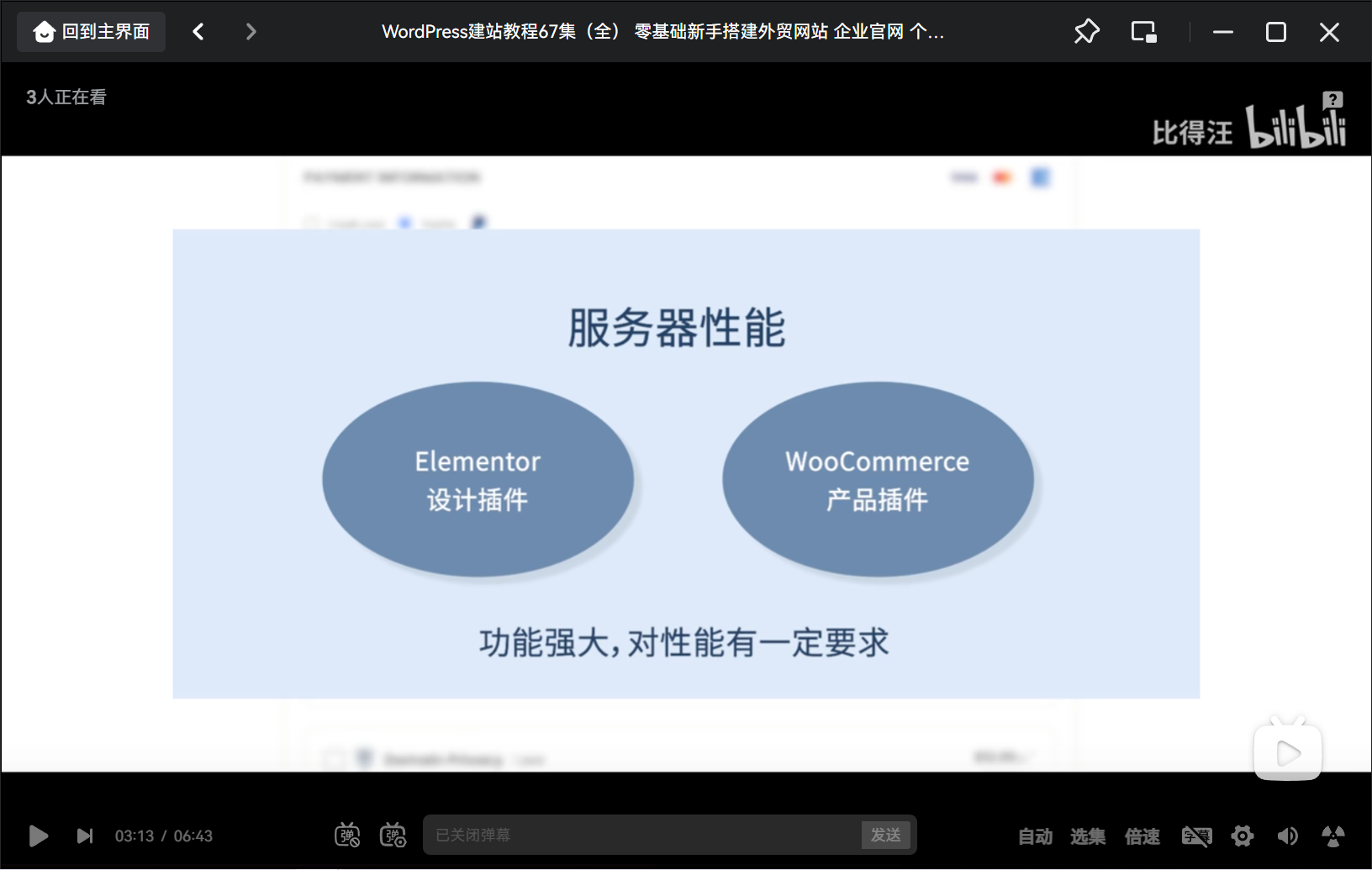Click the Elementor 设计插件 ellipse in video

point(478,480)
